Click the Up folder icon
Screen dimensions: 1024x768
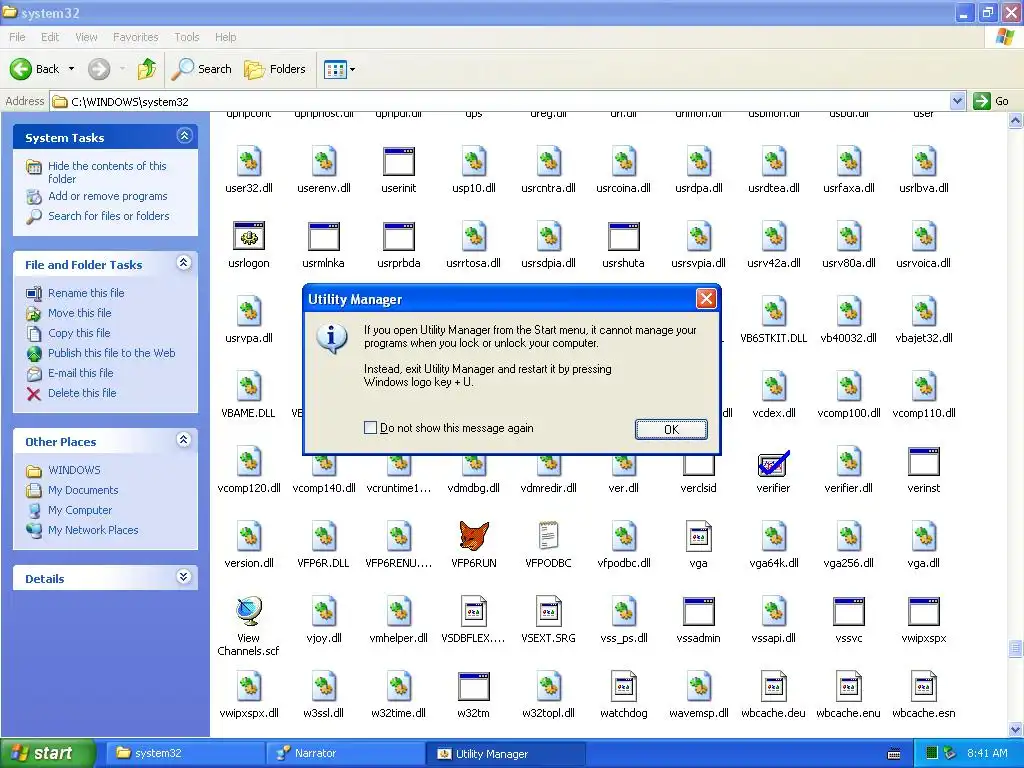pyautogui.click(x=147, y=69)
